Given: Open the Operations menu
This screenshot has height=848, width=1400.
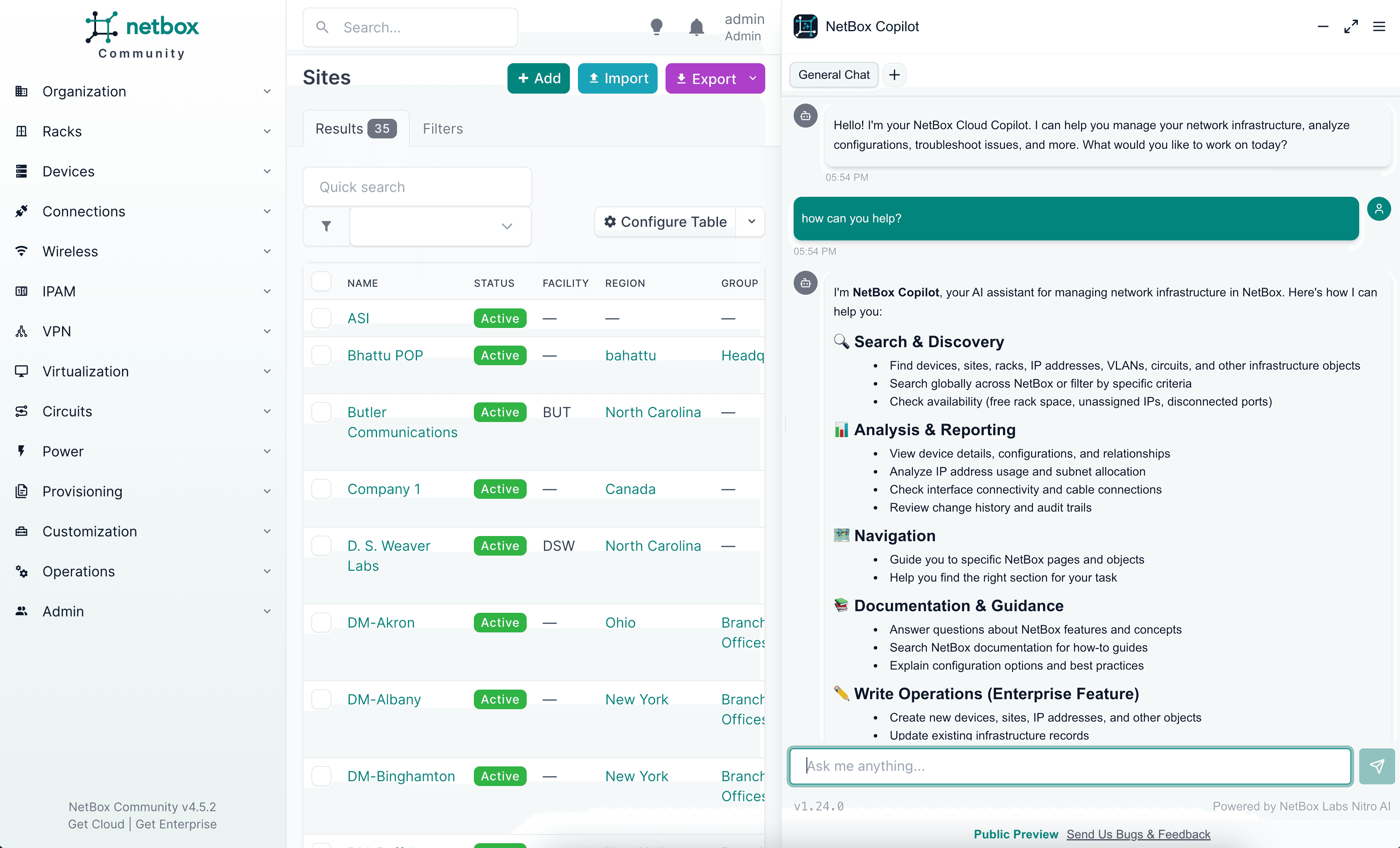Looking at the screenshot, I should pyautogui.click(x=142, y=571).
